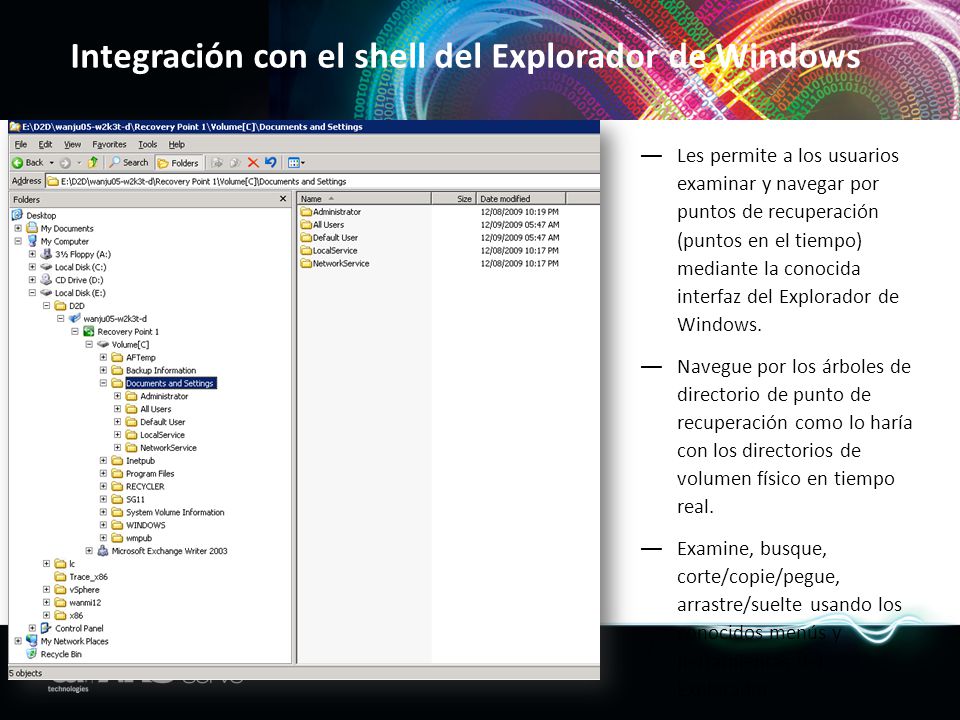Select WINDOWS folder in tree

click(146, 525)
